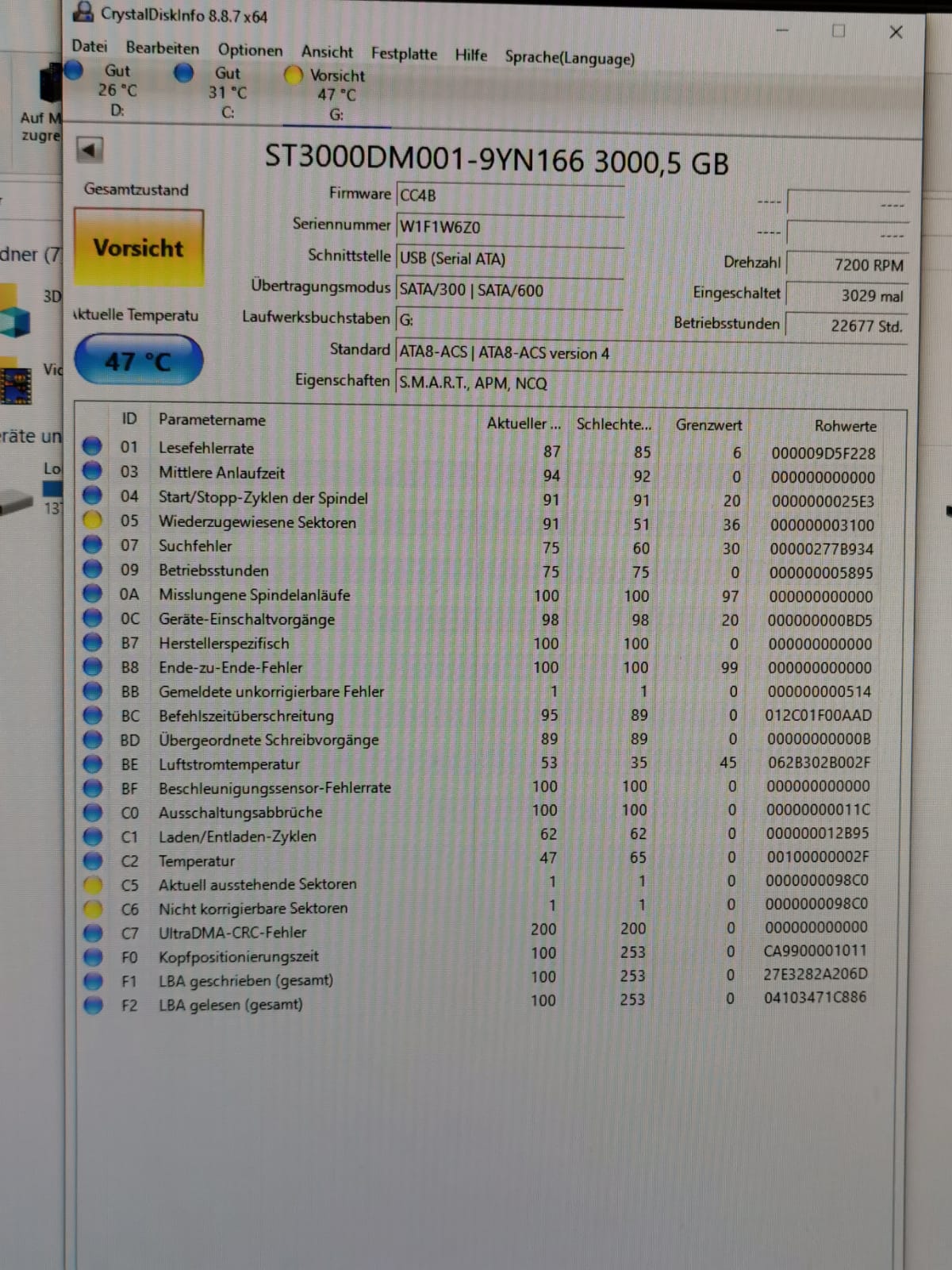The width and height of the screenshot is (952, 1270).
Task: Click the status icon for LBA geschrieben (gesamt)
Action: [92, 981]
